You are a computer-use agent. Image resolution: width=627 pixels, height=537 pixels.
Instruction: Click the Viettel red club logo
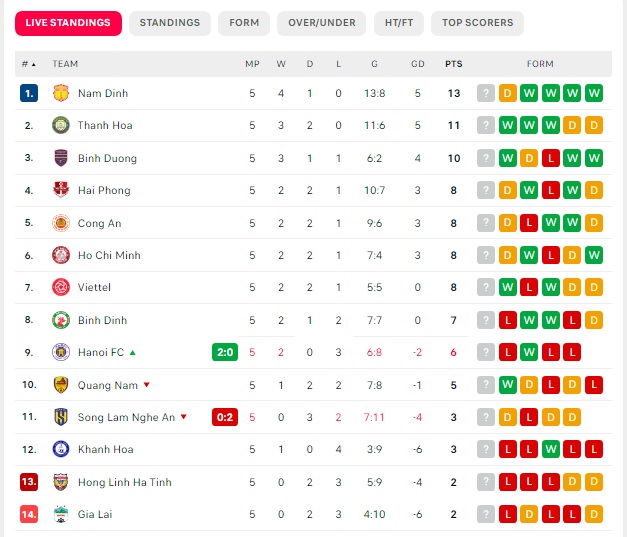coord(61,287)
